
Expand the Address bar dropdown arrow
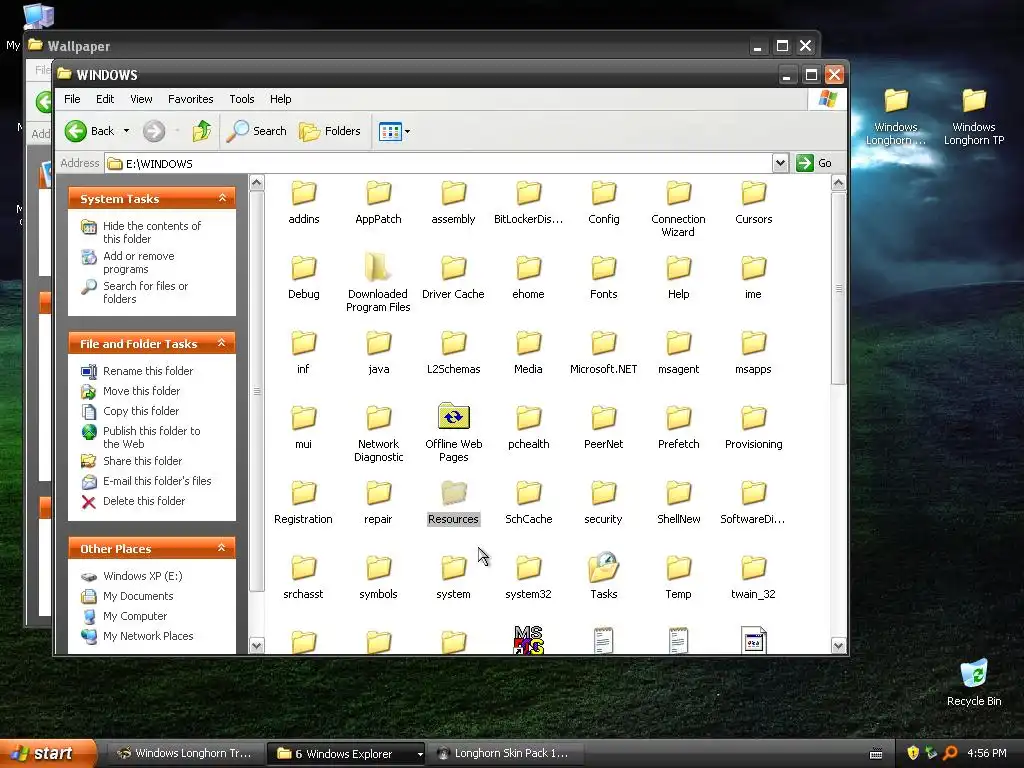[780, 163]
